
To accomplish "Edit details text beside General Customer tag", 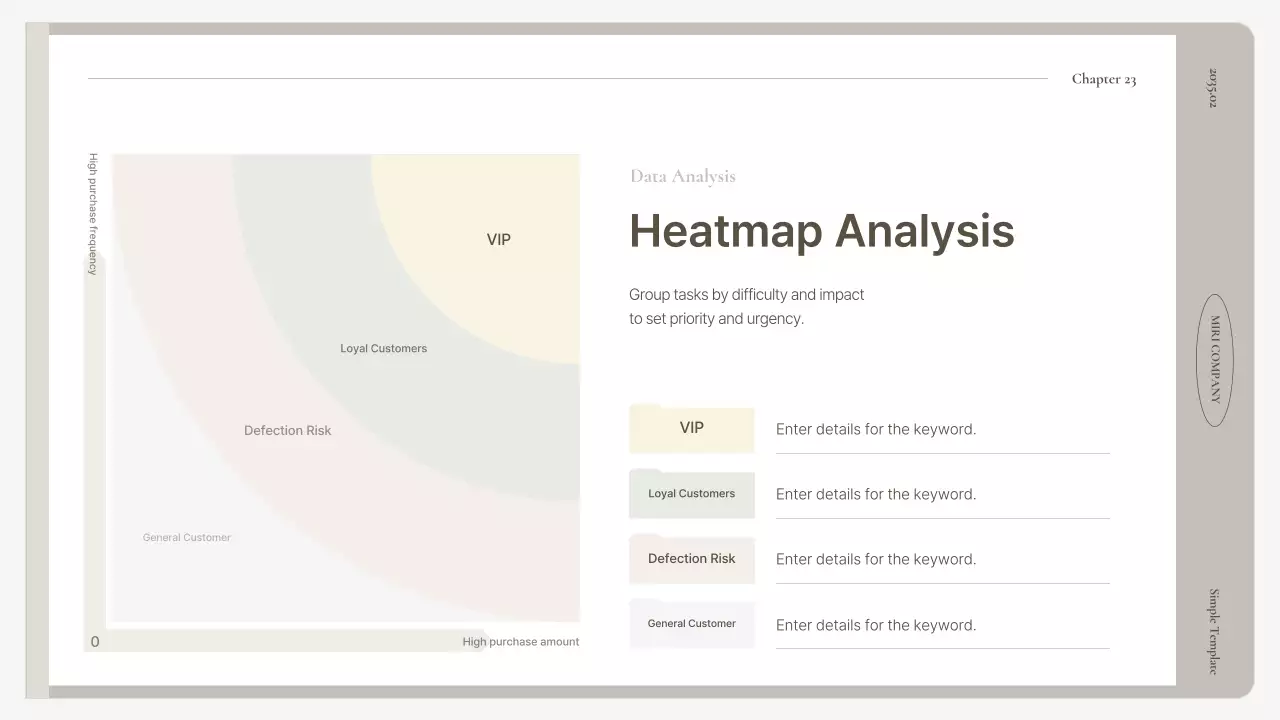I will pos(875,625).
